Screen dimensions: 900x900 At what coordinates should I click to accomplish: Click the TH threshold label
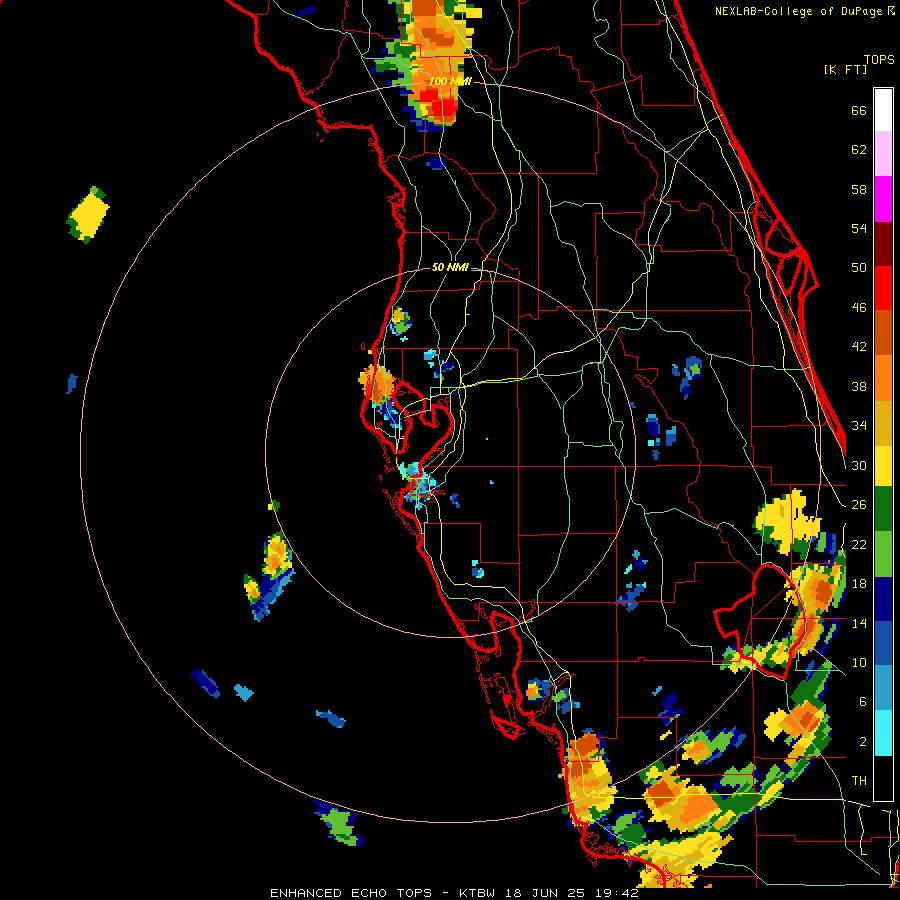pos(859,781)
